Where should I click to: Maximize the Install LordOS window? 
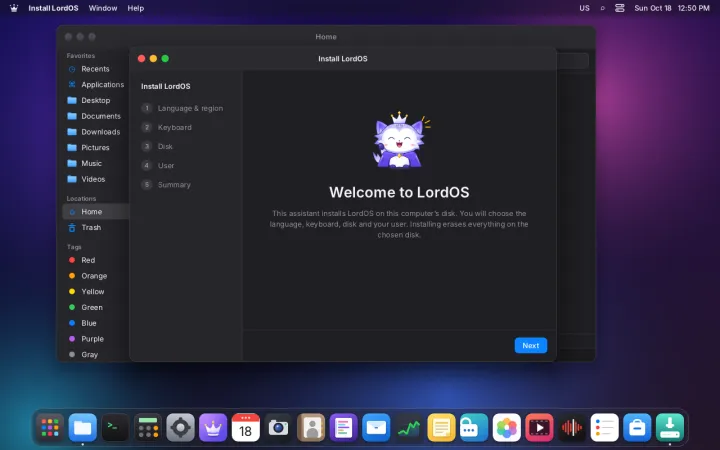click(165, 58)
